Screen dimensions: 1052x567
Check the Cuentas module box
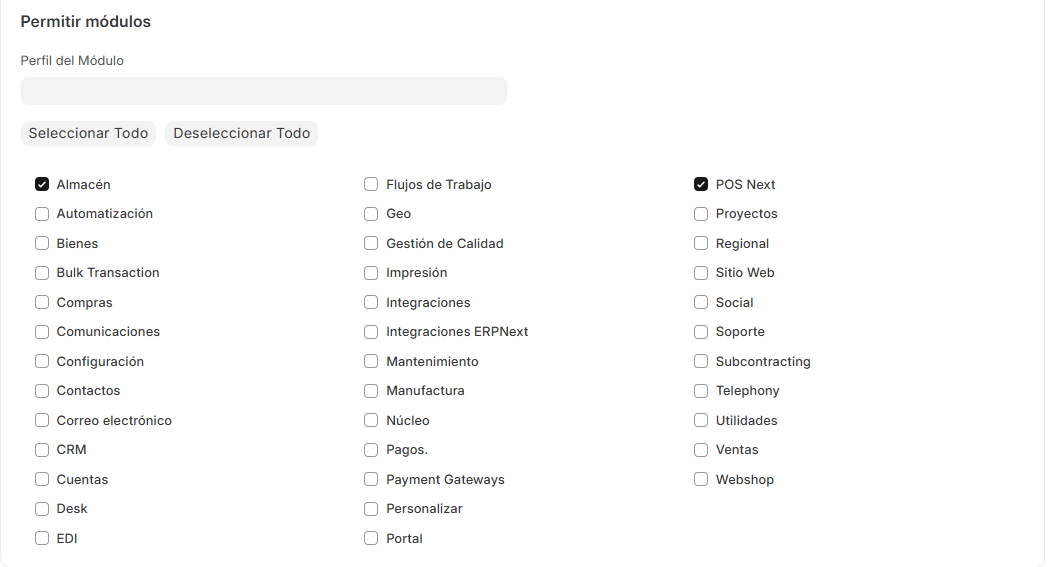42,480
